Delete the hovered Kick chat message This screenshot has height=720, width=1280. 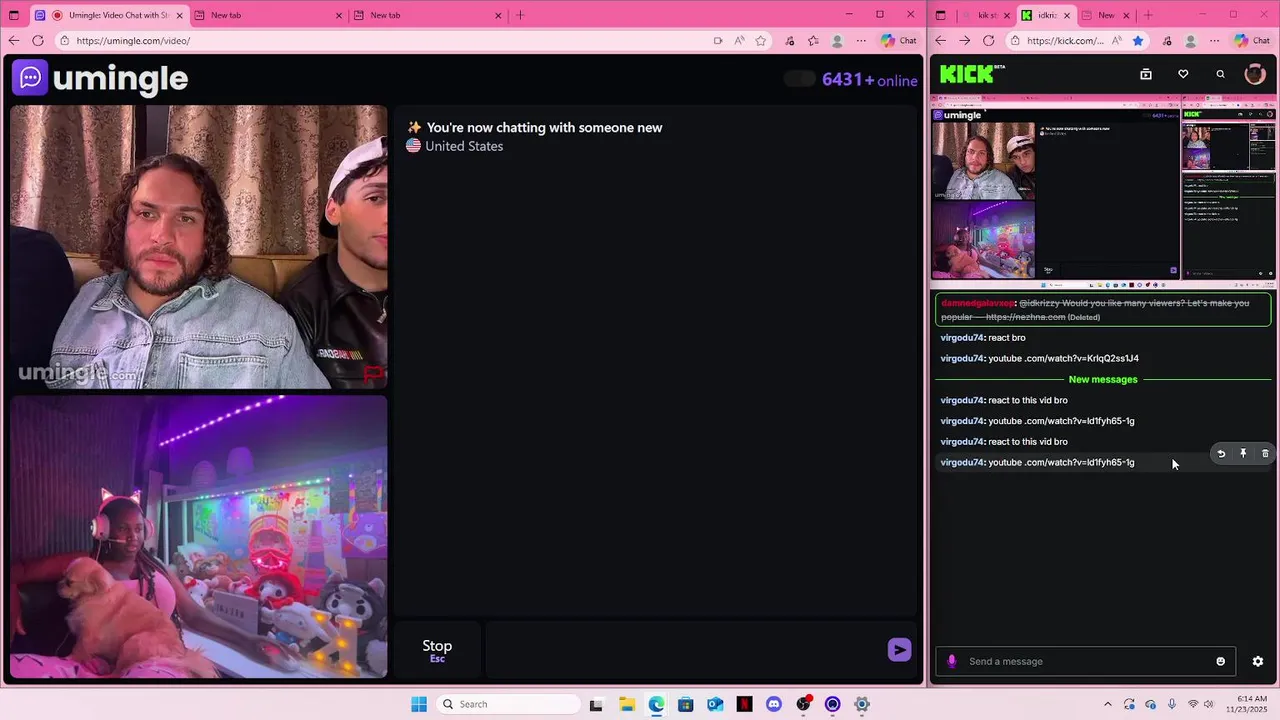[1265, 454]
